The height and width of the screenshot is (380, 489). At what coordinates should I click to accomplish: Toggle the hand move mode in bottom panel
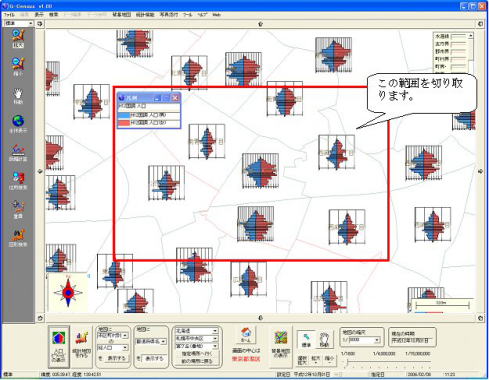tap(324, 340)
